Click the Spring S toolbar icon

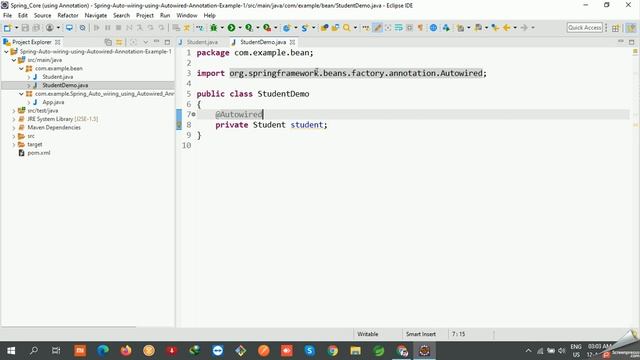(304, 28)
